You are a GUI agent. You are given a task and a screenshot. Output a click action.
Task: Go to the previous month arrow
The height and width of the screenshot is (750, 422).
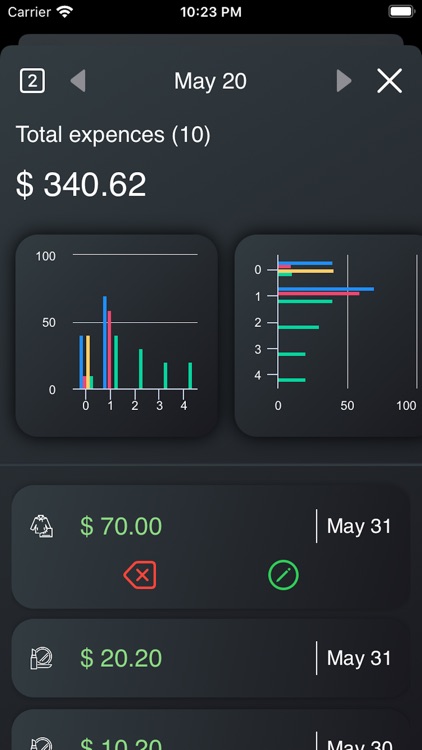78,81
